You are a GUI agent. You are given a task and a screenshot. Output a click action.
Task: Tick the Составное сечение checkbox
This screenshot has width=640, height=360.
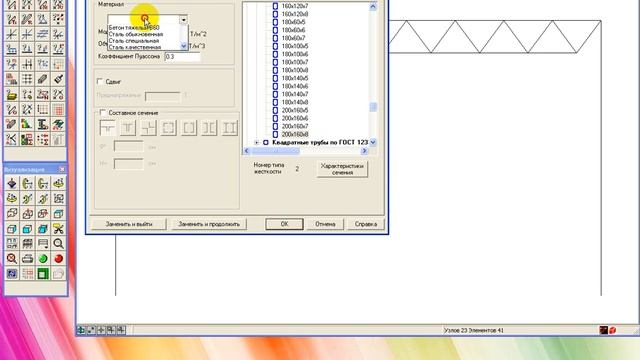[103, 112]
